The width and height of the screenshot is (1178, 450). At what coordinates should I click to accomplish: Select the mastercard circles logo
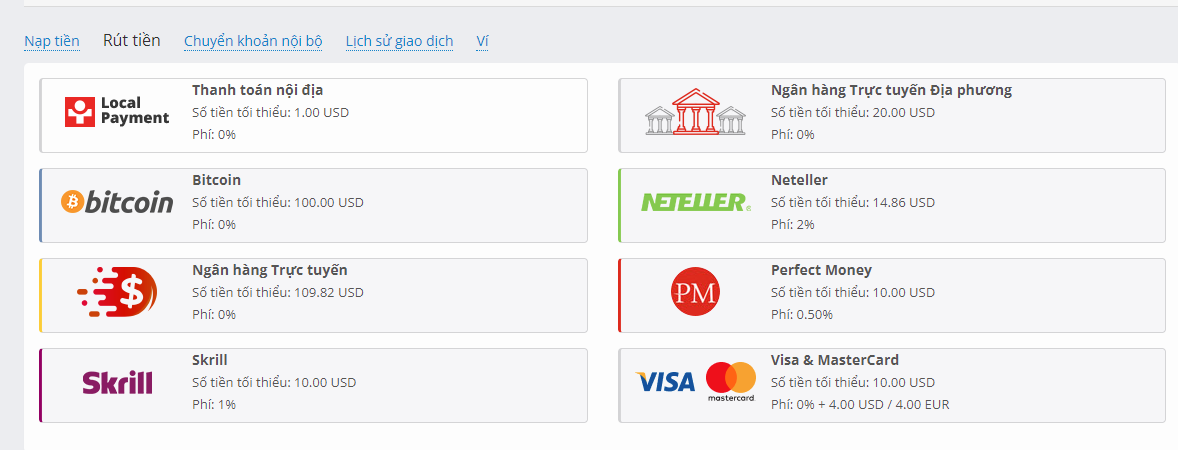(731, 382)
